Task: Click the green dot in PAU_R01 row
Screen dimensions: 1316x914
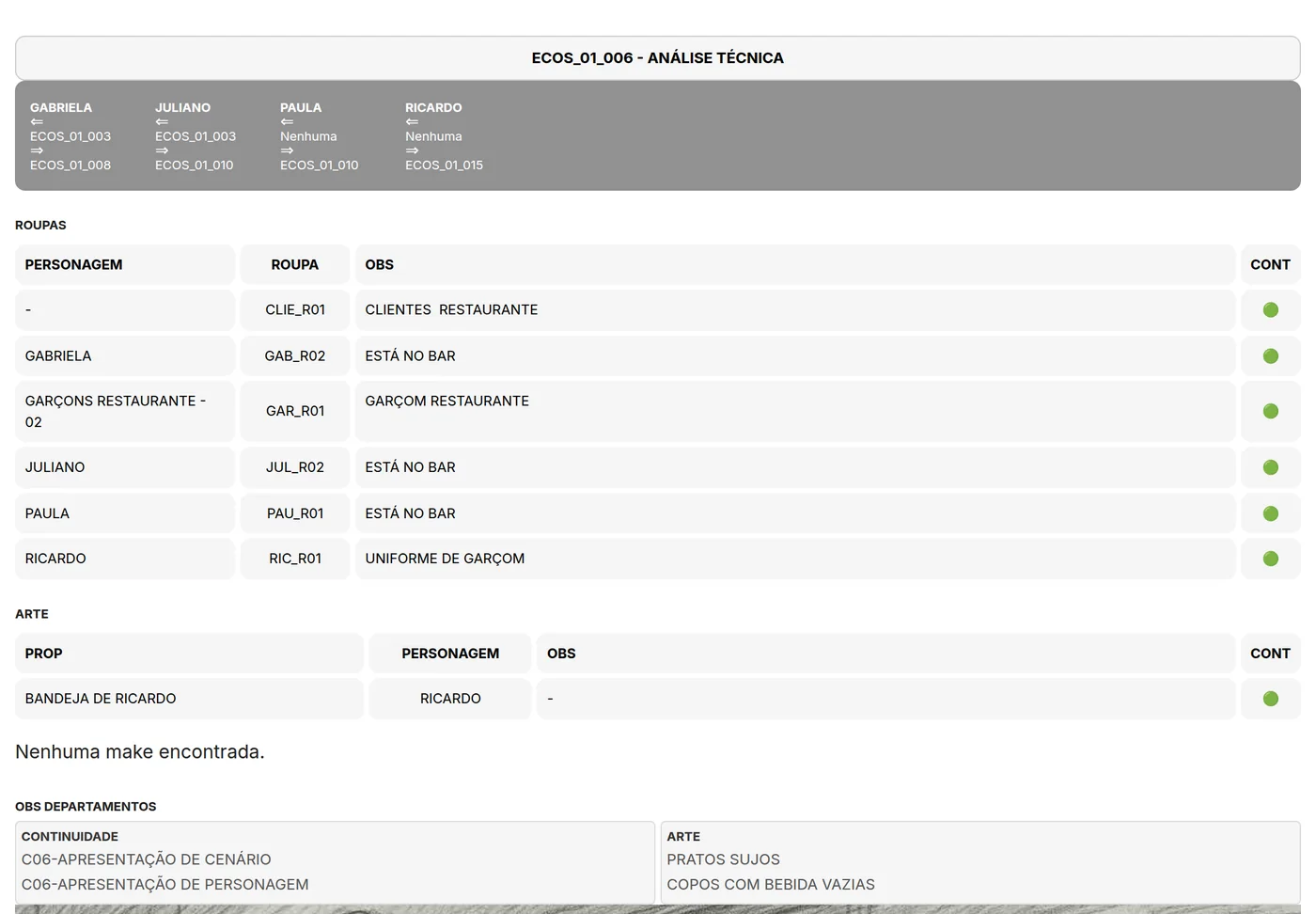Action: point(1270,513)
